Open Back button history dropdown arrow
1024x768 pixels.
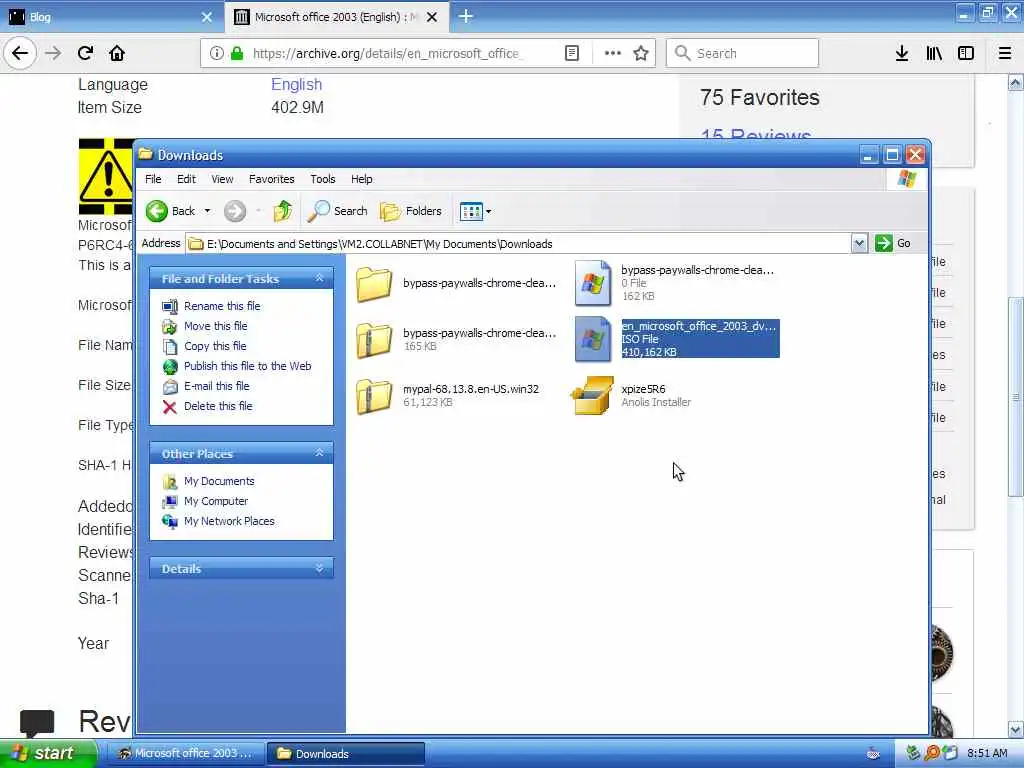[207, 211]
